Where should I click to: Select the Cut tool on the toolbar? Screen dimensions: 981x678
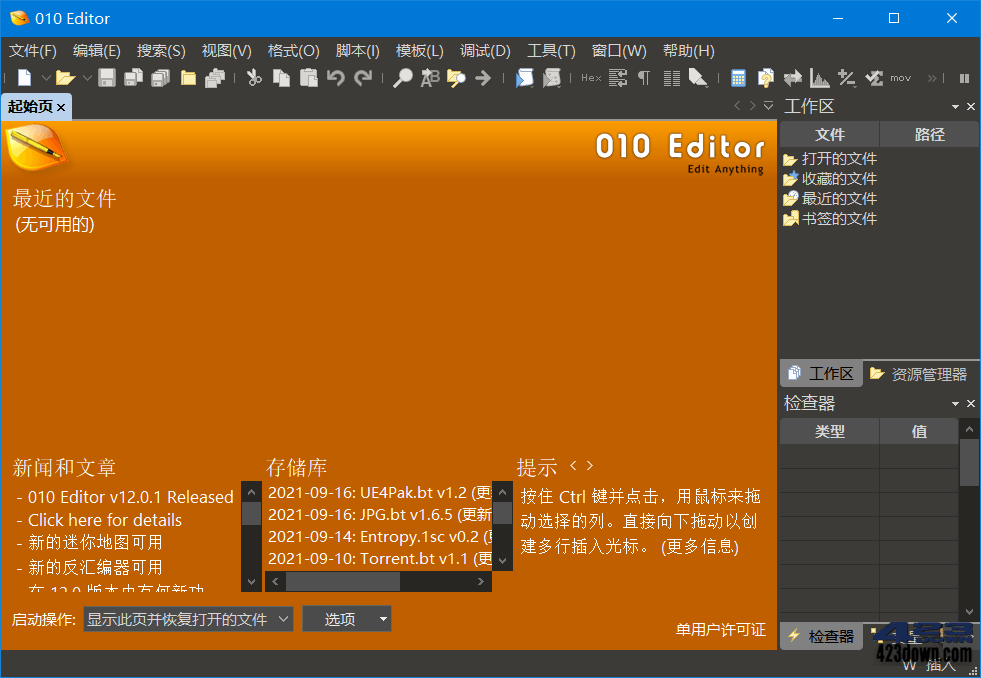254,77
